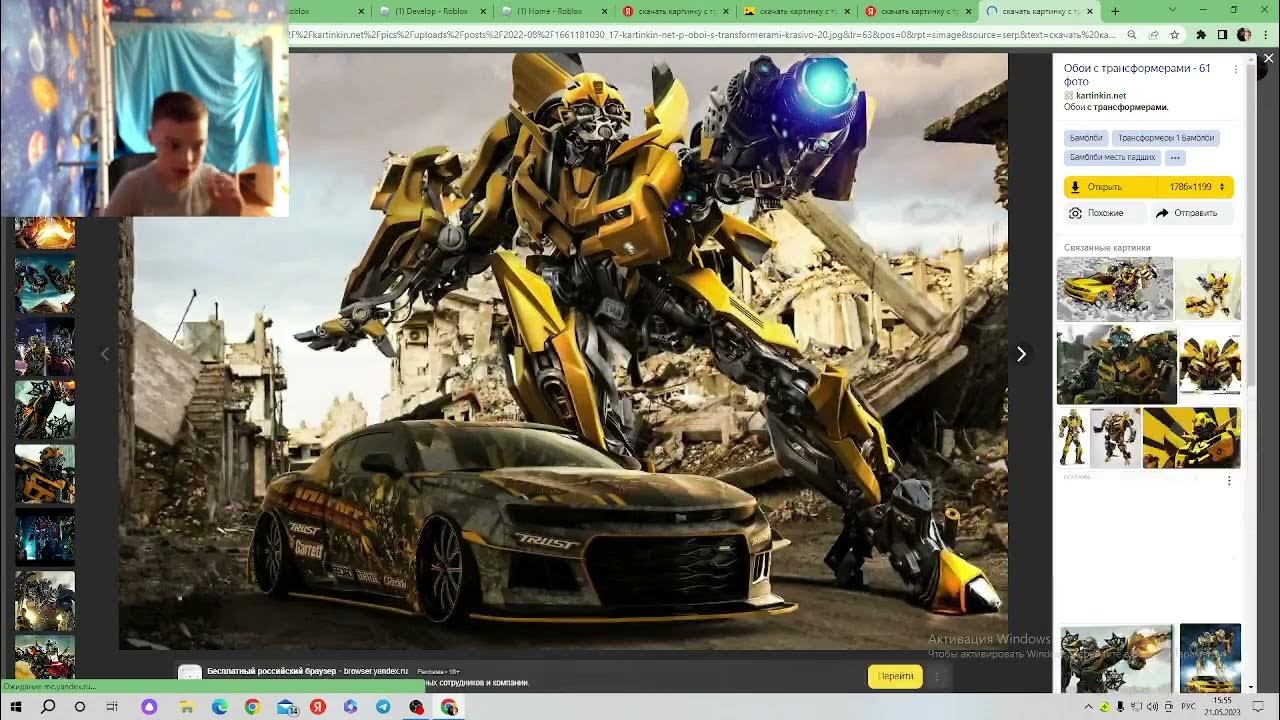Open the related thumbnail with the yellow striped background

1191,437
